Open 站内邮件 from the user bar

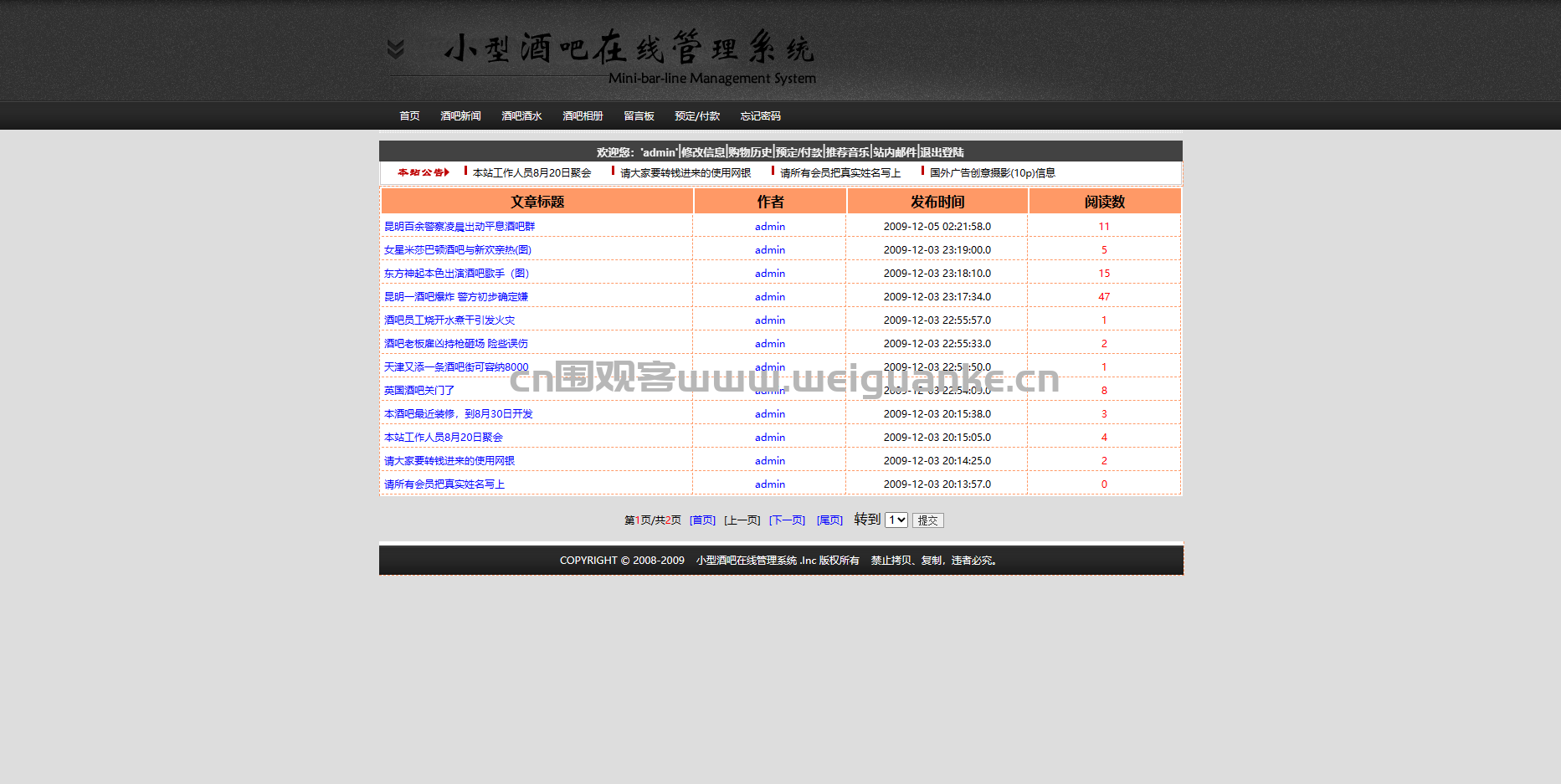click(895, 152)
